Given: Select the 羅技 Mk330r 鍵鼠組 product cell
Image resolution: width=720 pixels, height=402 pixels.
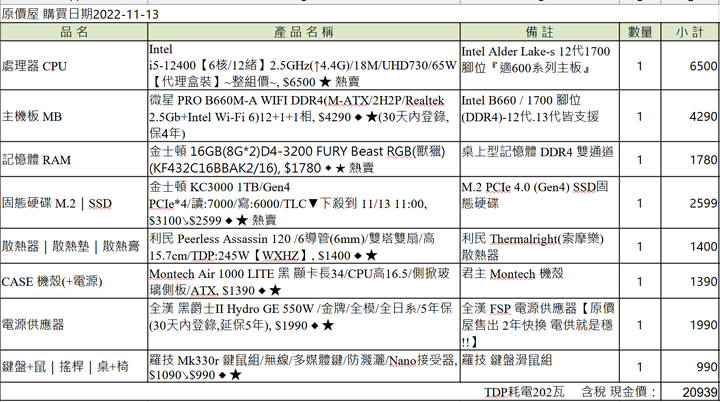Looking at the screenshot, I should (304, 366).
